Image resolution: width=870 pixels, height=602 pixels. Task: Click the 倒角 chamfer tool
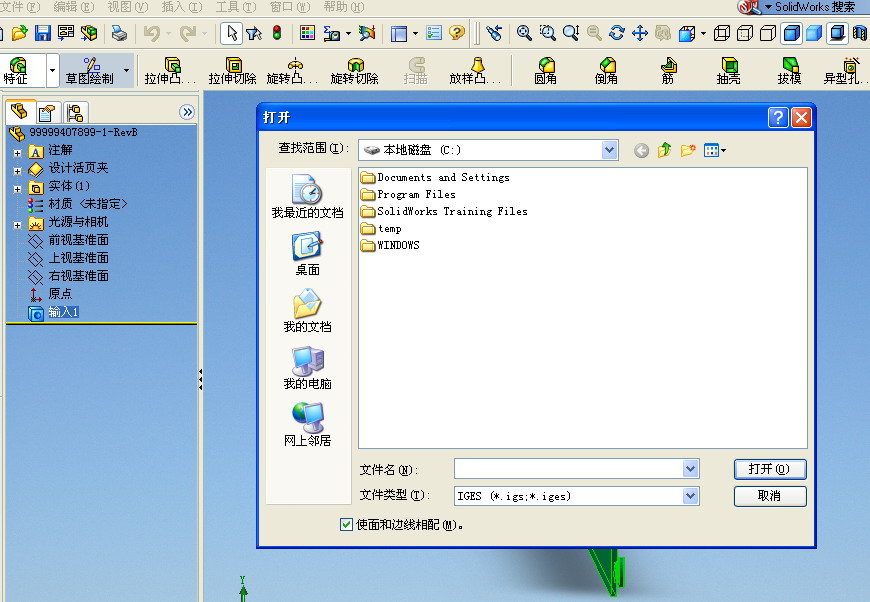pyautogui.click(x=606, y=71)
